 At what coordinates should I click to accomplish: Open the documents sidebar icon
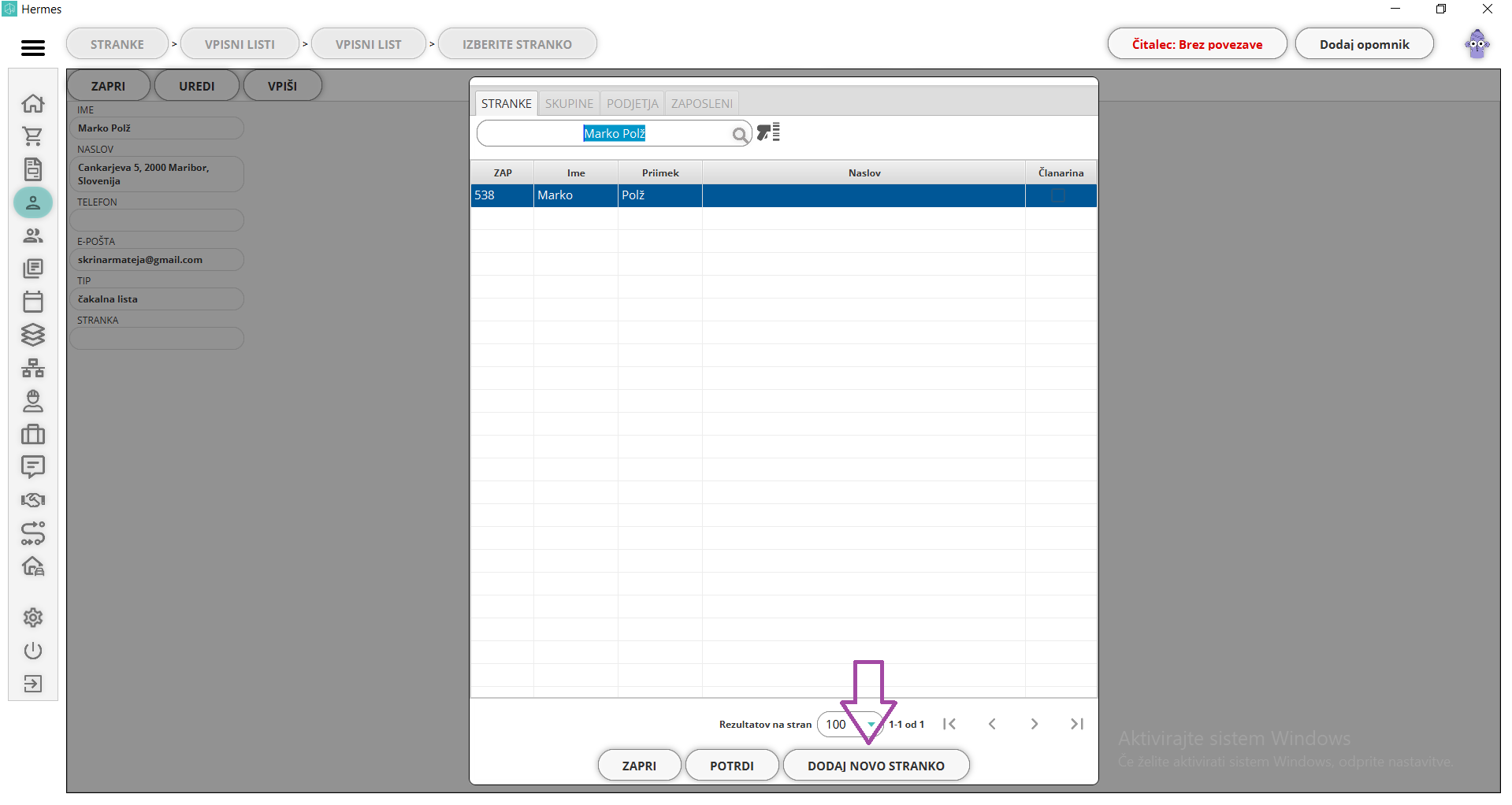(x=33, y=169)
